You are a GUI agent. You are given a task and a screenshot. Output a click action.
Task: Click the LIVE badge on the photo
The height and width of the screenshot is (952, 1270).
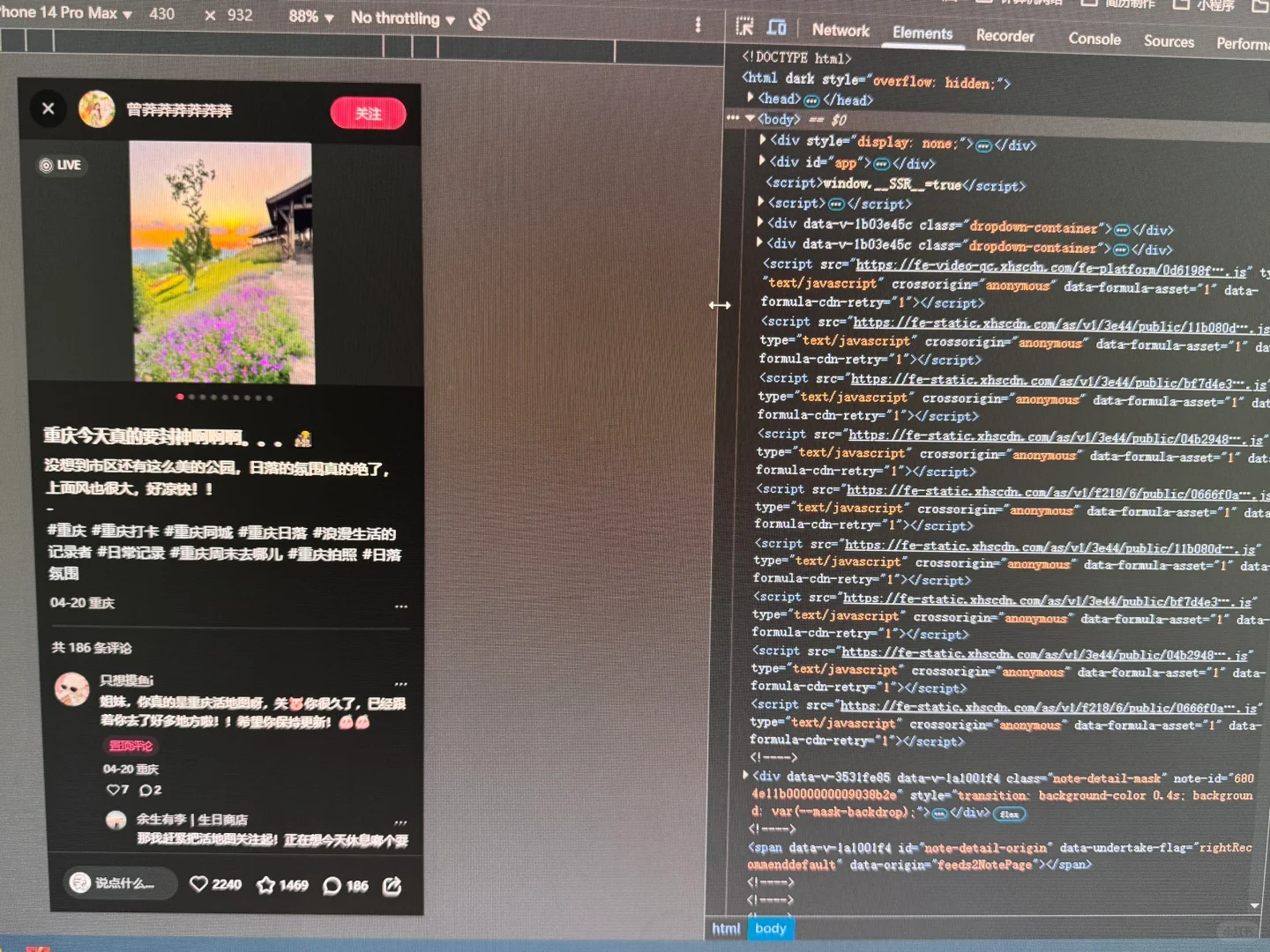[61, 165]
